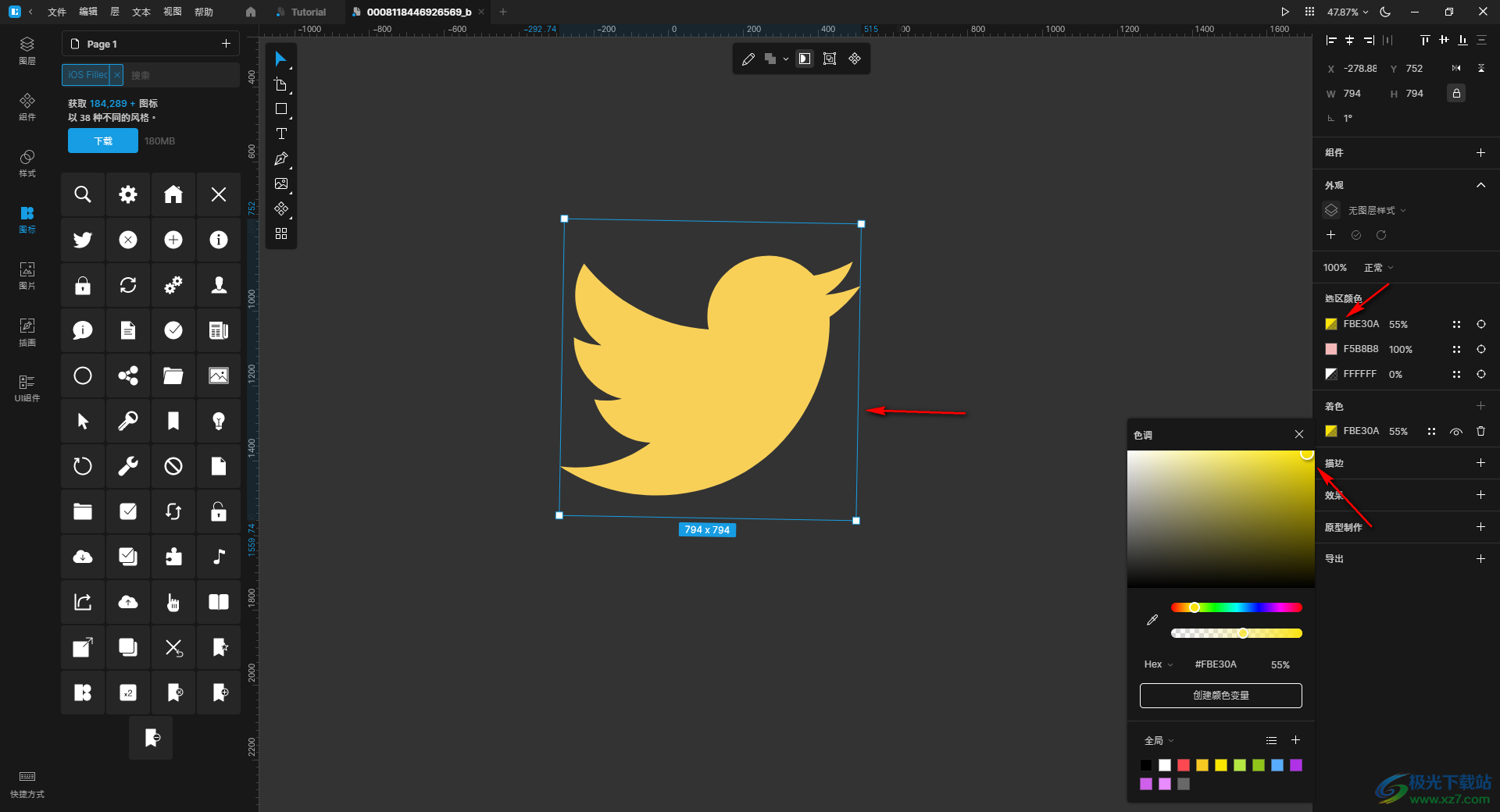Open a new document tab with plus
Viewport: 1500px width, 812px height.
pyautogui.click(x=503, y=12)
